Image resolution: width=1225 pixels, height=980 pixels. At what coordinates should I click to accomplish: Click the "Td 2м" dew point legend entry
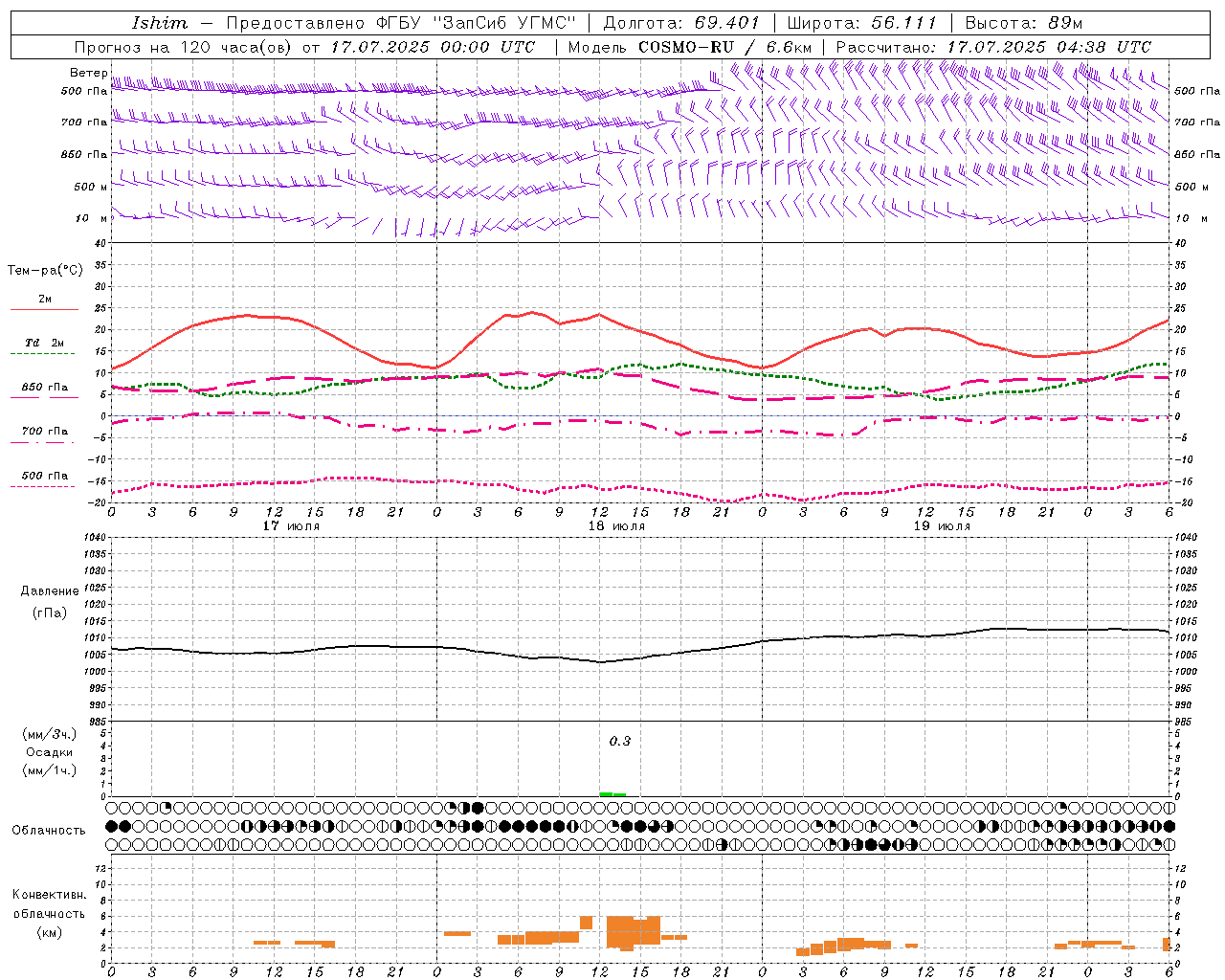[x=45, y=343]
